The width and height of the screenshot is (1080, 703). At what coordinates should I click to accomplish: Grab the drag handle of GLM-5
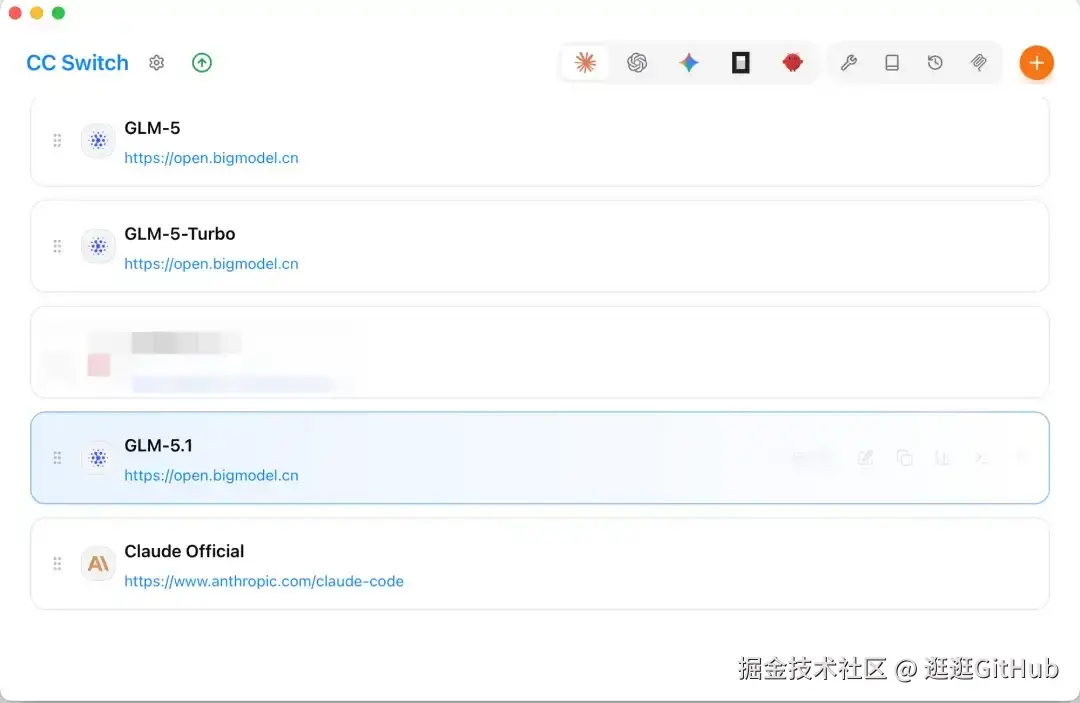click(x=57, y=140)
